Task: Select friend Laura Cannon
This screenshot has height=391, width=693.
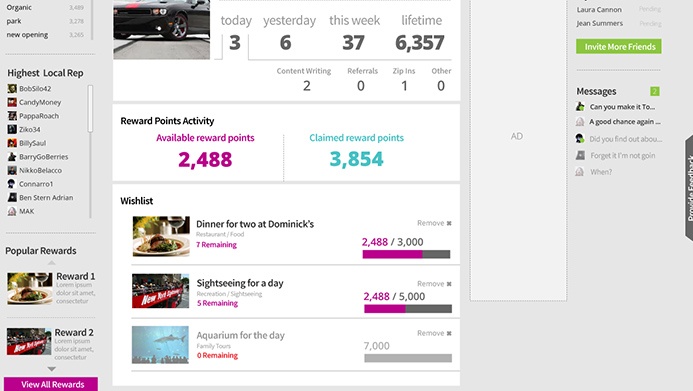Action: click(x=599, y=9)
